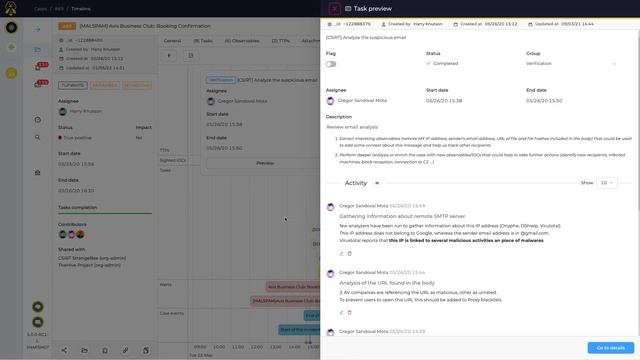This screenshot has height=360, width=640.
Task: Edit the 'Analysis of the URL found' activity
Action: click(x=342, y=312)
